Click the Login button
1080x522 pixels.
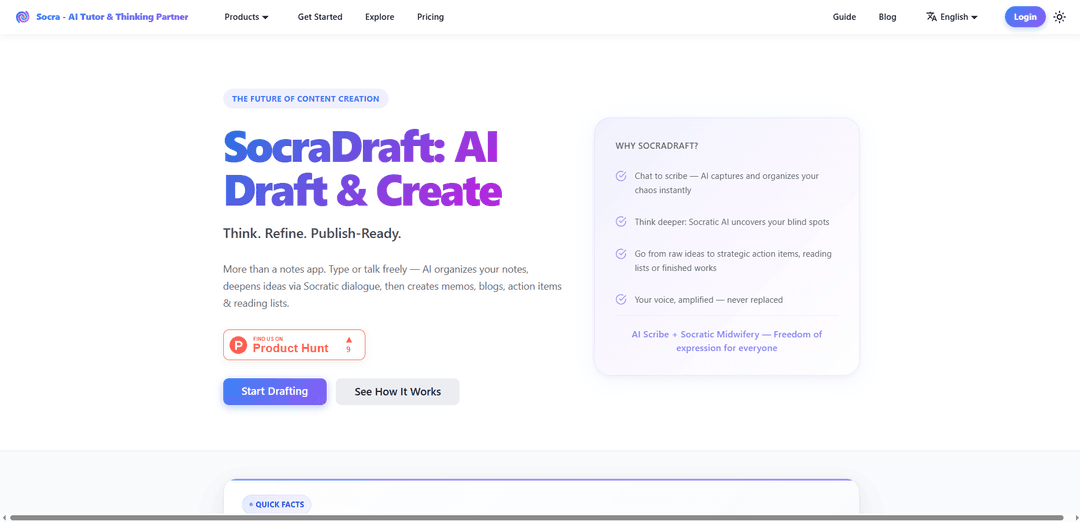[x=1025, y=17]
